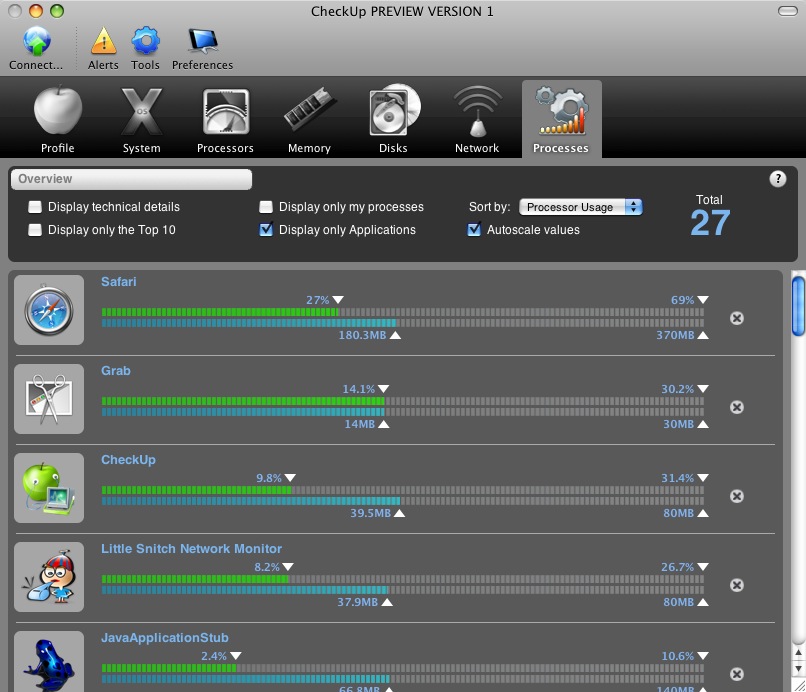Quit Little Snitch with its X button
This screenshot has width=806, height=692.
click(737, 585)
